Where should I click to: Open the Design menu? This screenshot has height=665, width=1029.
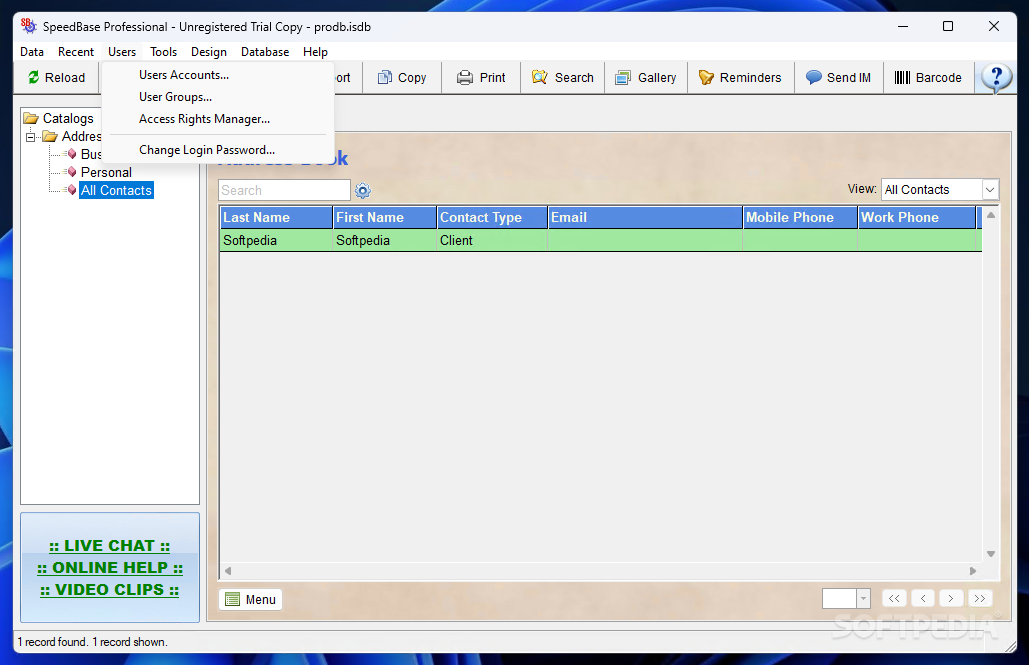pos(209,52)
